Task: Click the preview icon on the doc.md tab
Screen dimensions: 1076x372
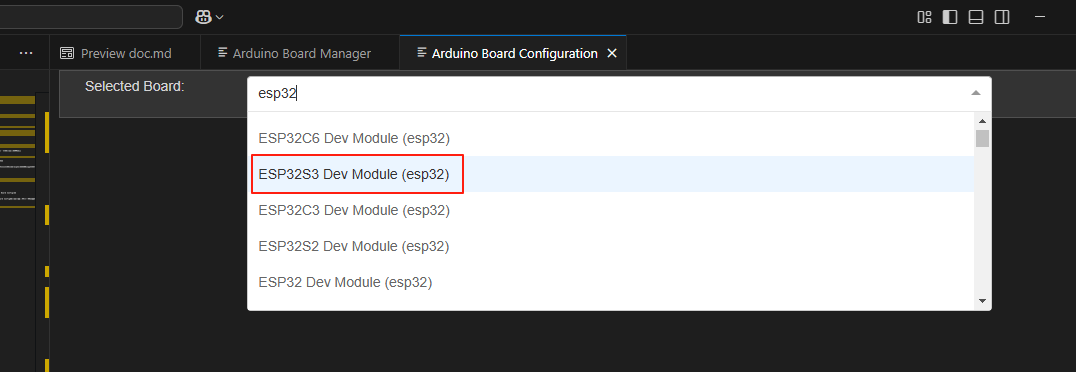Action: [67, 53]
